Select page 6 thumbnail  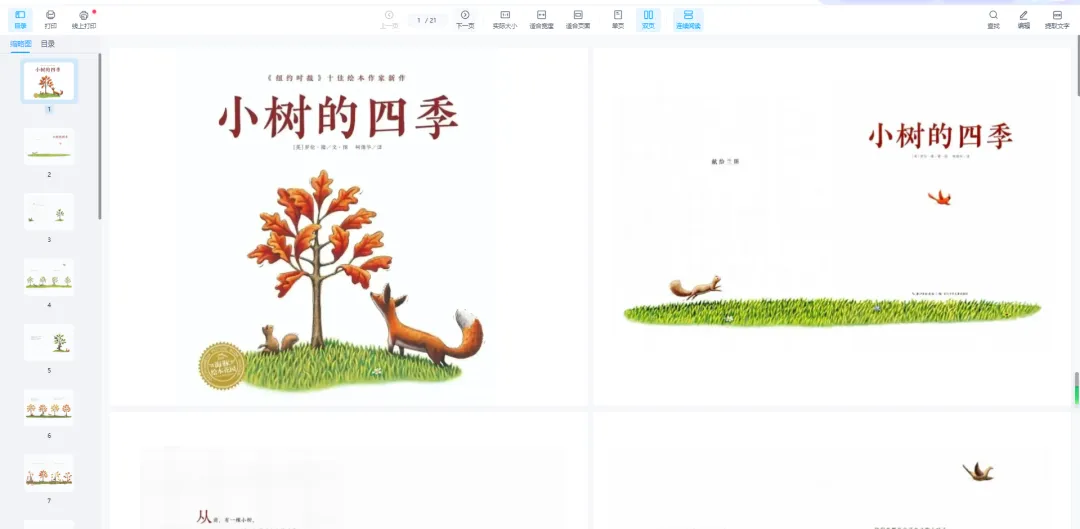[49, 408]
